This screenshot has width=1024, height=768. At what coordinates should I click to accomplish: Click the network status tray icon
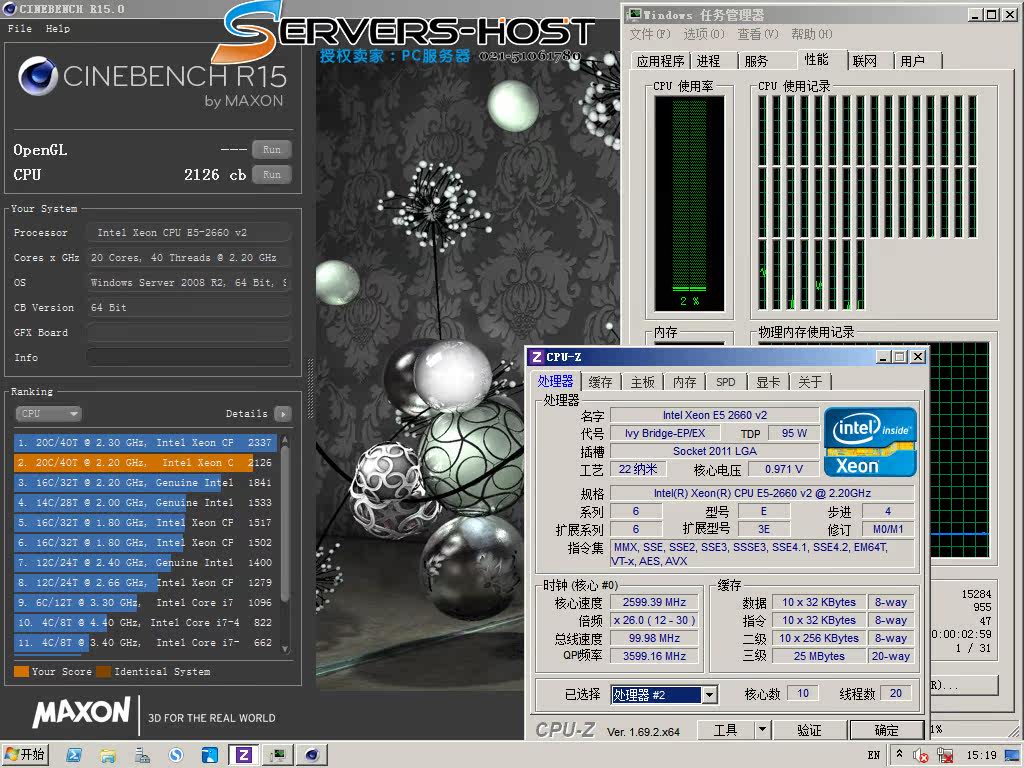pos(944,756)
